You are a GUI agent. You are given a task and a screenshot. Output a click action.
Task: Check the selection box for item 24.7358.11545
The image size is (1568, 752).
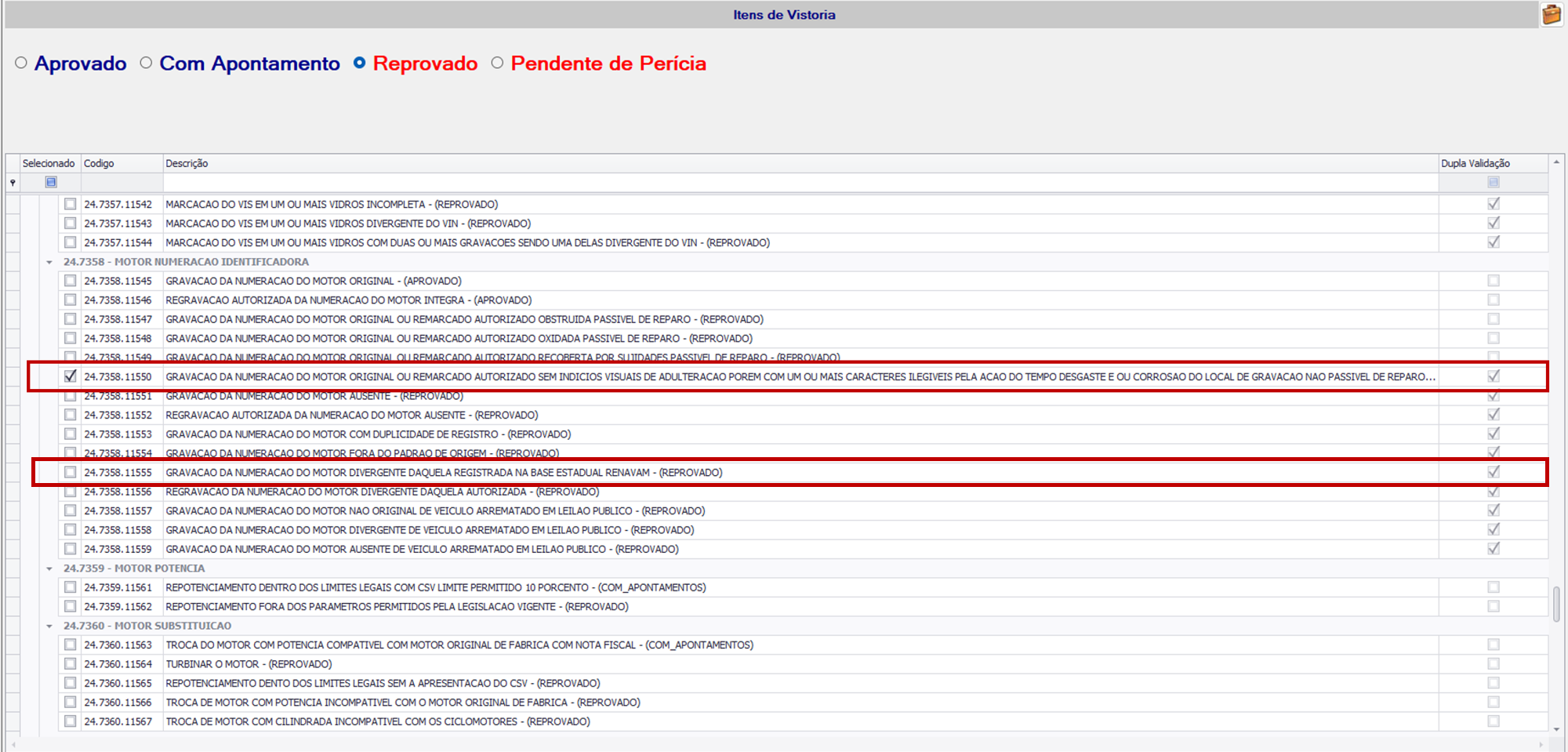(x=71, y=281)
